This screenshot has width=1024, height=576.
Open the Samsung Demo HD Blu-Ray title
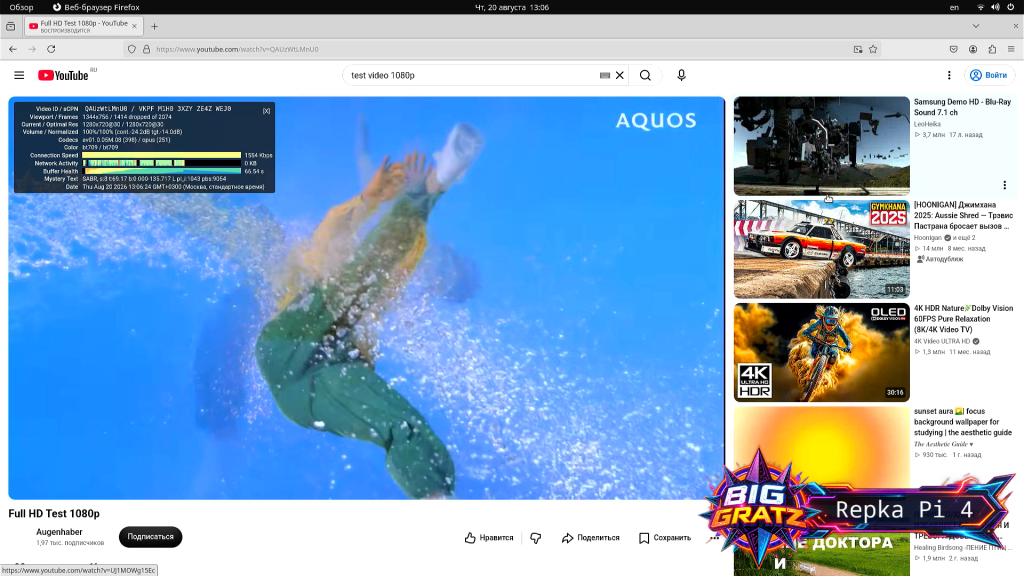coord(962,107)
